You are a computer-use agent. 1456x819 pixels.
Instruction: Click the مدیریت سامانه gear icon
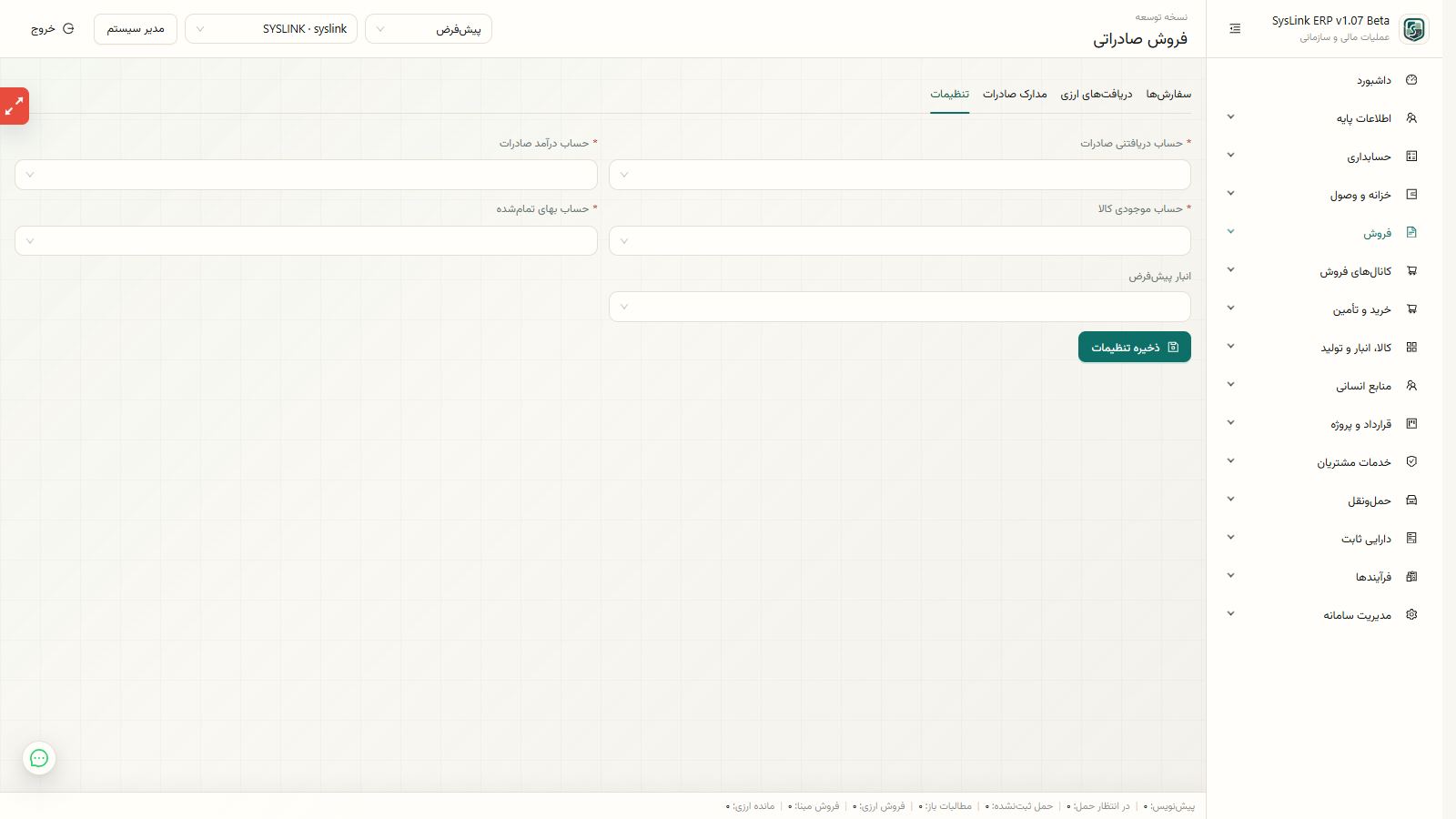click(1411, 615)
